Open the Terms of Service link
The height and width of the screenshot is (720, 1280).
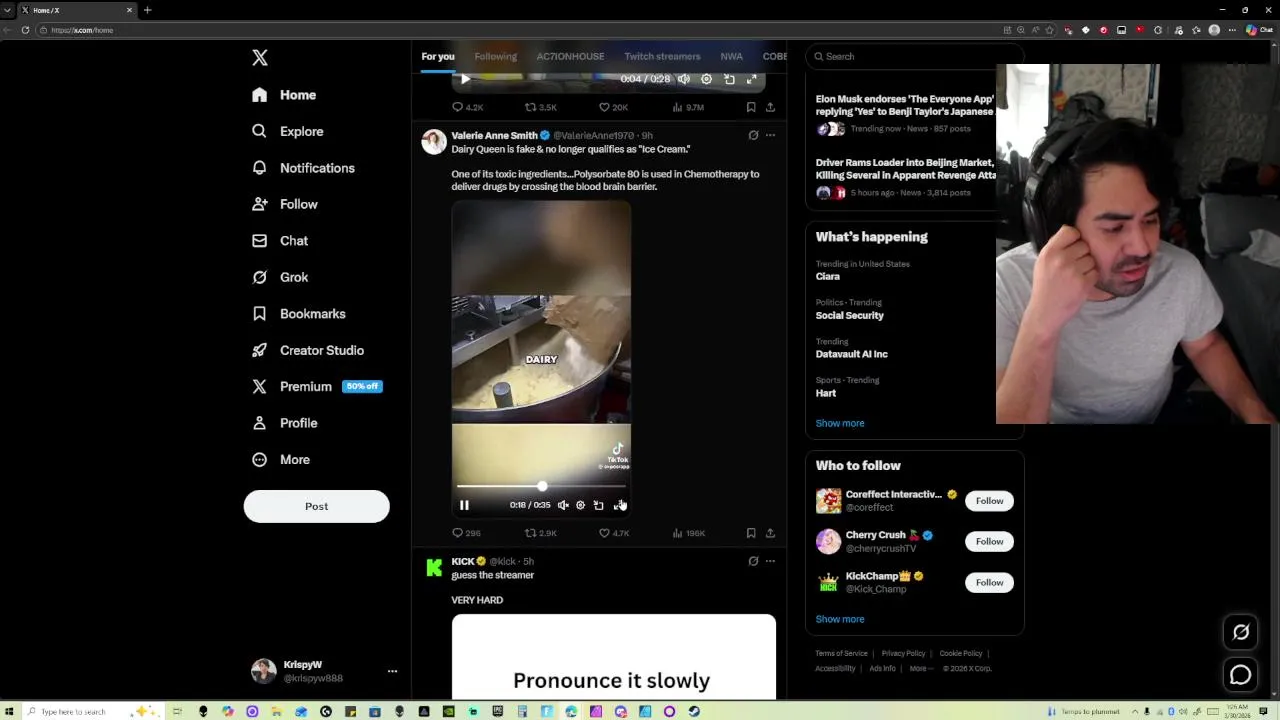[841, 653]
